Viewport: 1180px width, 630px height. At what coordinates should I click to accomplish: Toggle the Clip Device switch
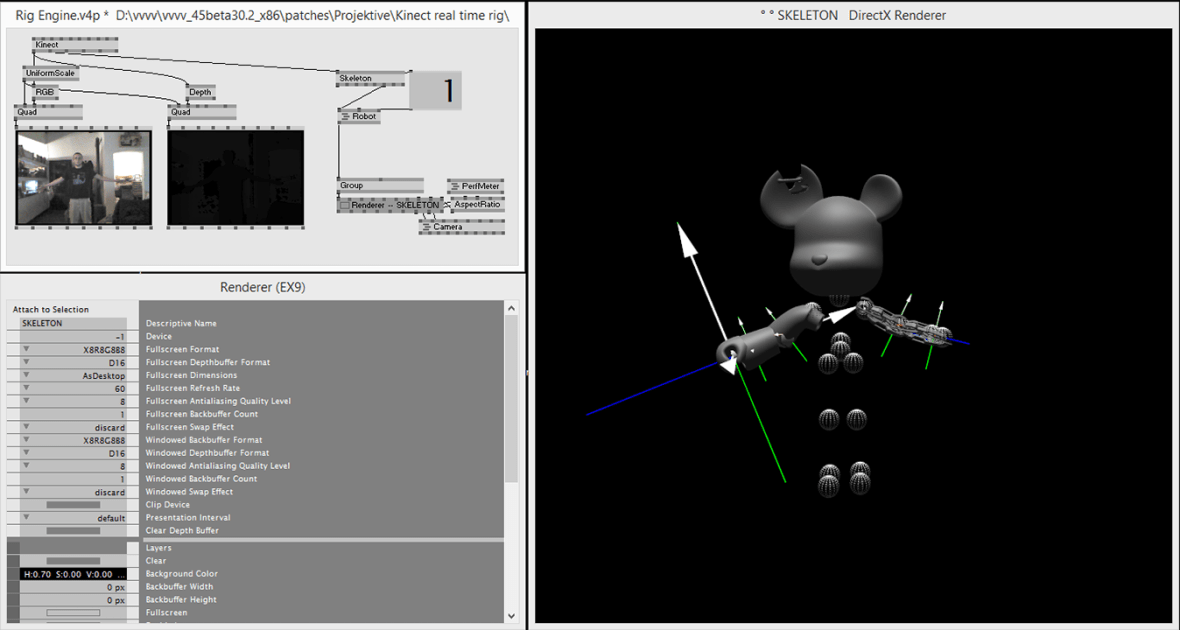click(x=73, y=505)
